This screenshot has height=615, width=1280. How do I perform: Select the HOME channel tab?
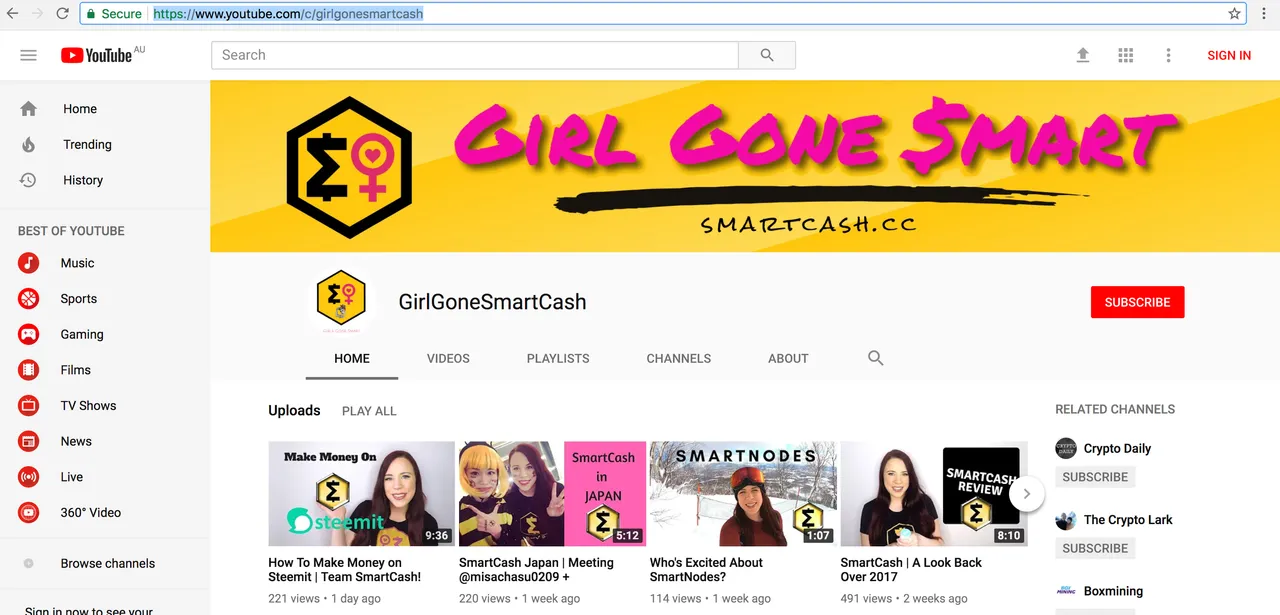point(352,358)
